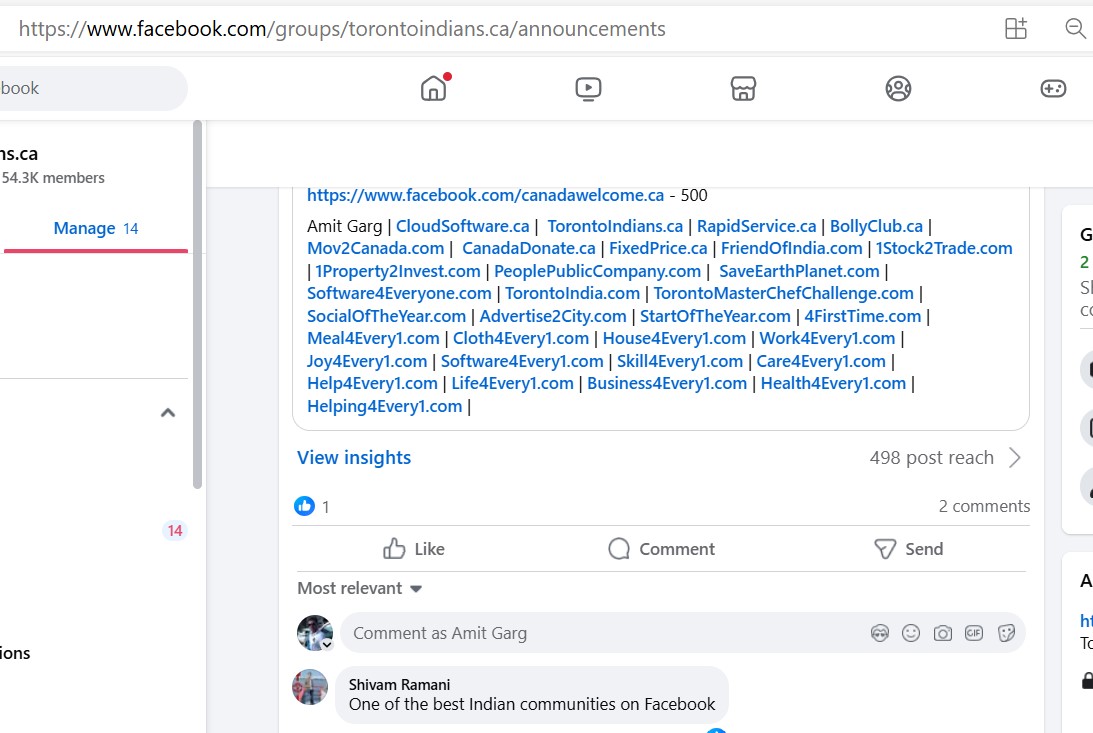Collapse the left sidebar section chevron
Viewport: 1093px width, 733px height.
[168, 413]
